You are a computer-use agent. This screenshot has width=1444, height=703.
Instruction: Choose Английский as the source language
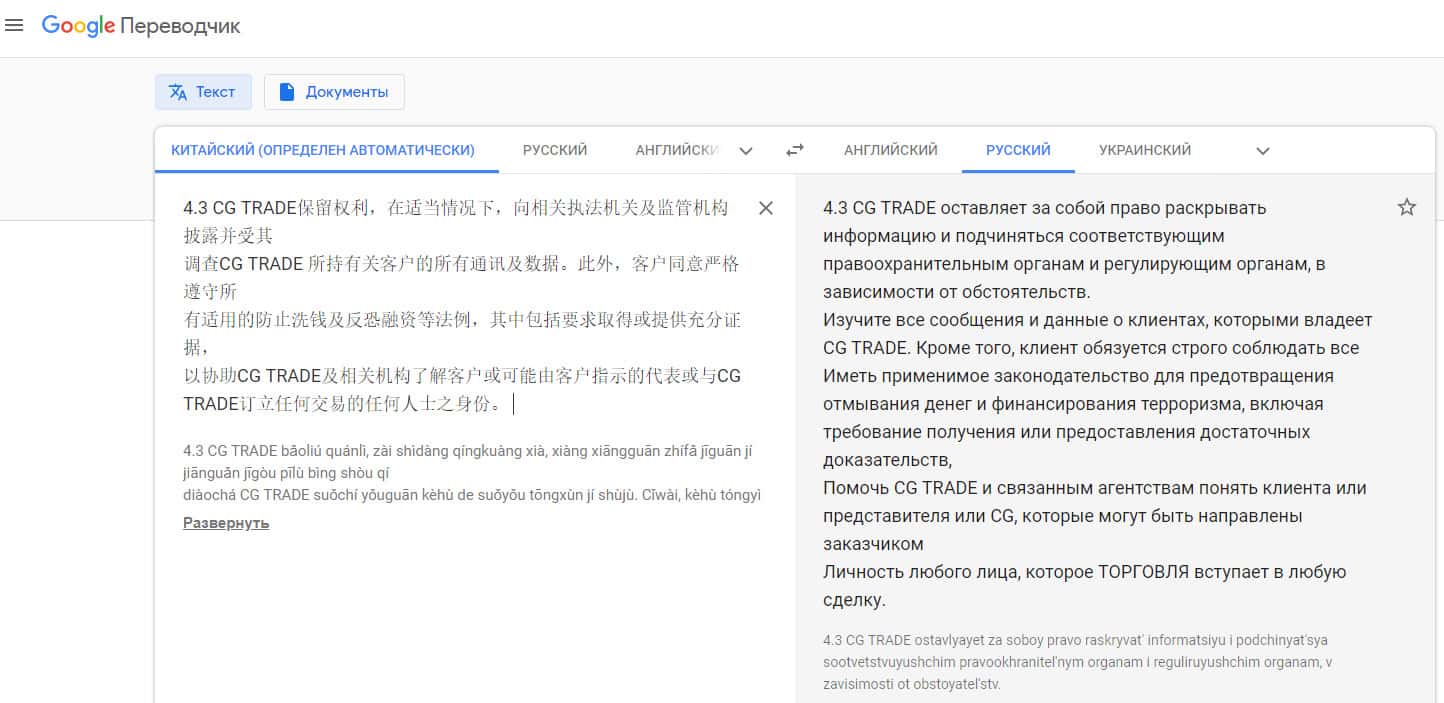(677, 150)
